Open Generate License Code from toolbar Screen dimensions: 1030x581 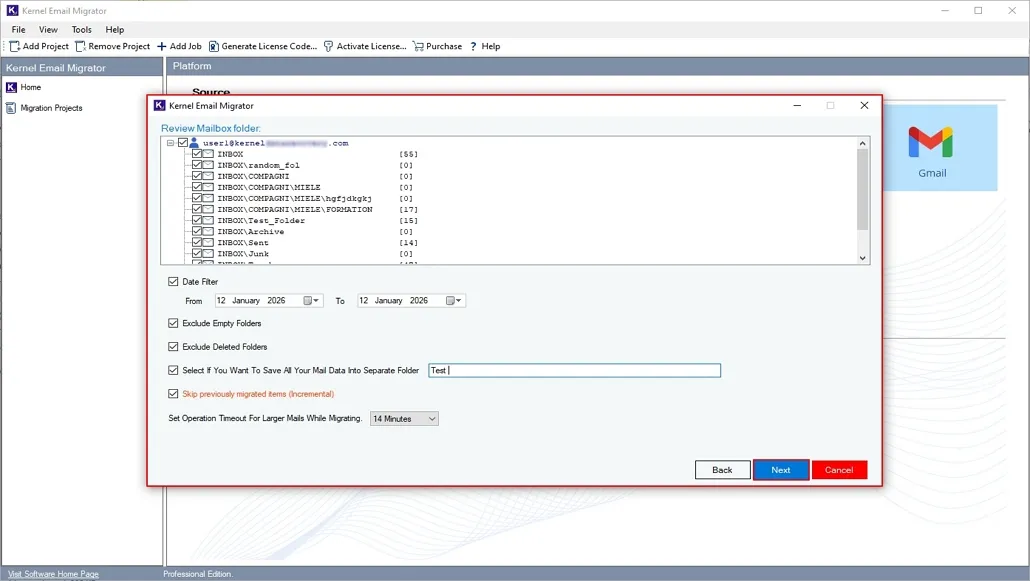tap(214, 46)
